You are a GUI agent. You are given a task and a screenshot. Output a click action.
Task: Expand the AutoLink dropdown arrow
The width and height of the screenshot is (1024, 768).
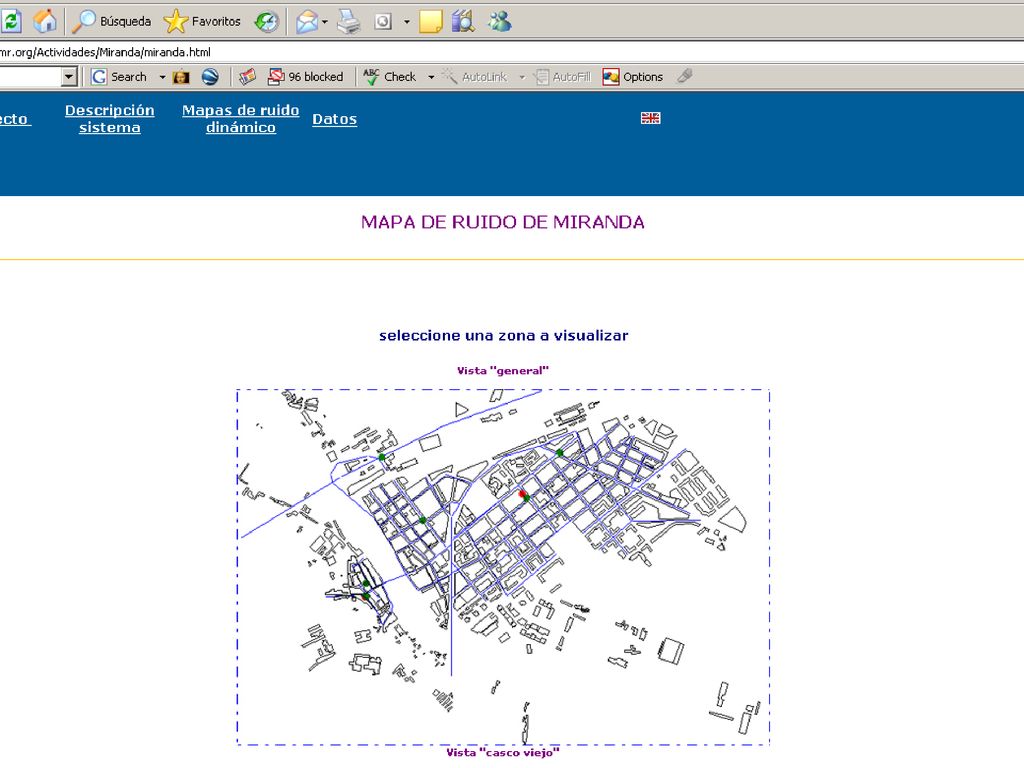(522, 77)
